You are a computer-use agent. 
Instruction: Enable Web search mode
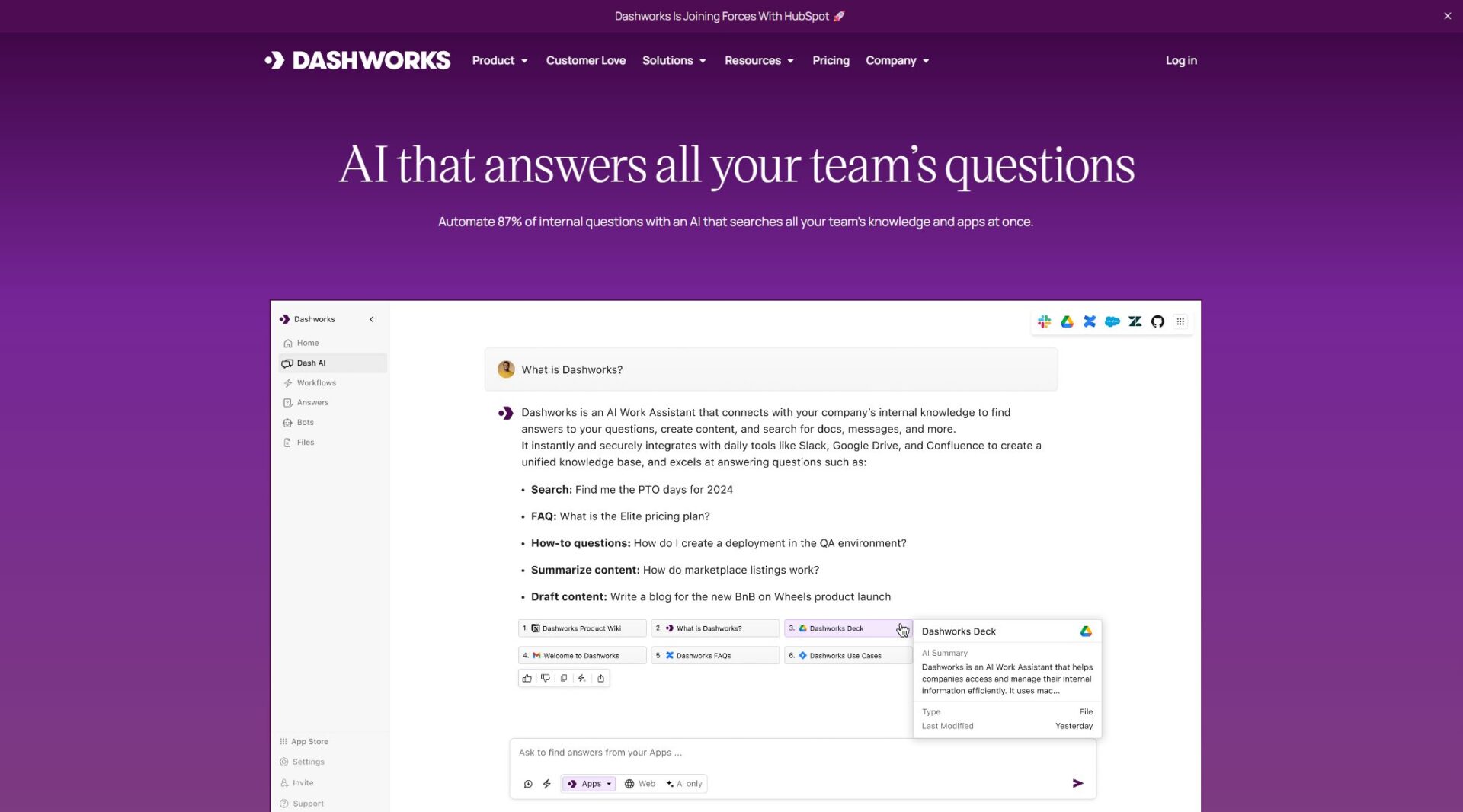pos(641,783)
